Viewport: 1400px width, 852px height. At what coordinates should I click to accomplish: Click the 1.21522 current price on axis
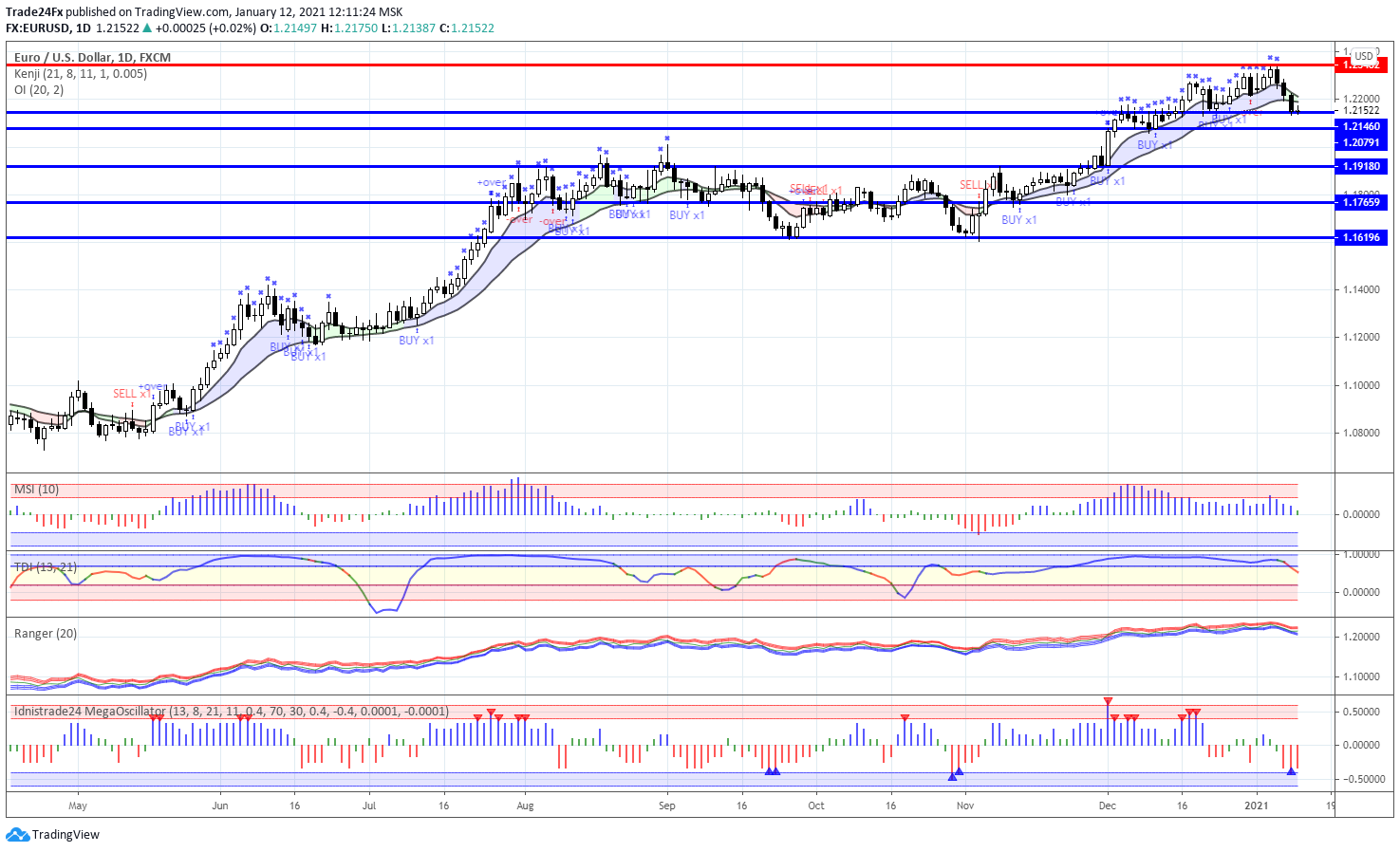(x=1361, y=110)
